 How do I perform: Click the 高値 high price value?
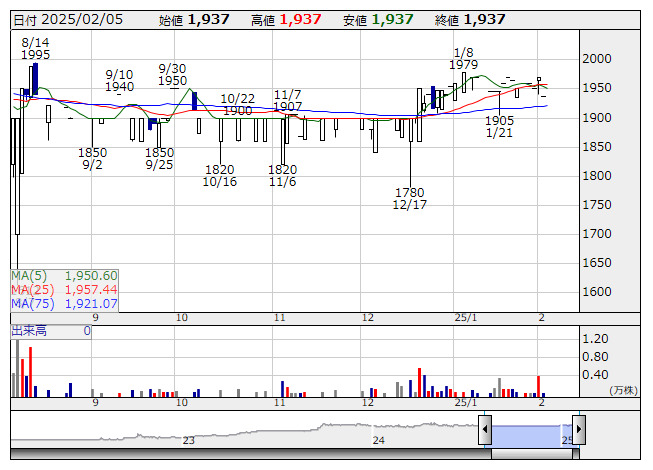pyautogui.click(x=301, y=19)
